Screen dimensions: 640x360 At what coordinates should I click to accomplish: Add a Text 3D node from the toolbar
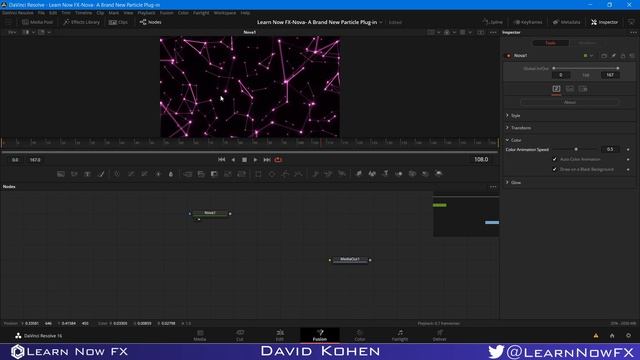(x=385, y=174)
